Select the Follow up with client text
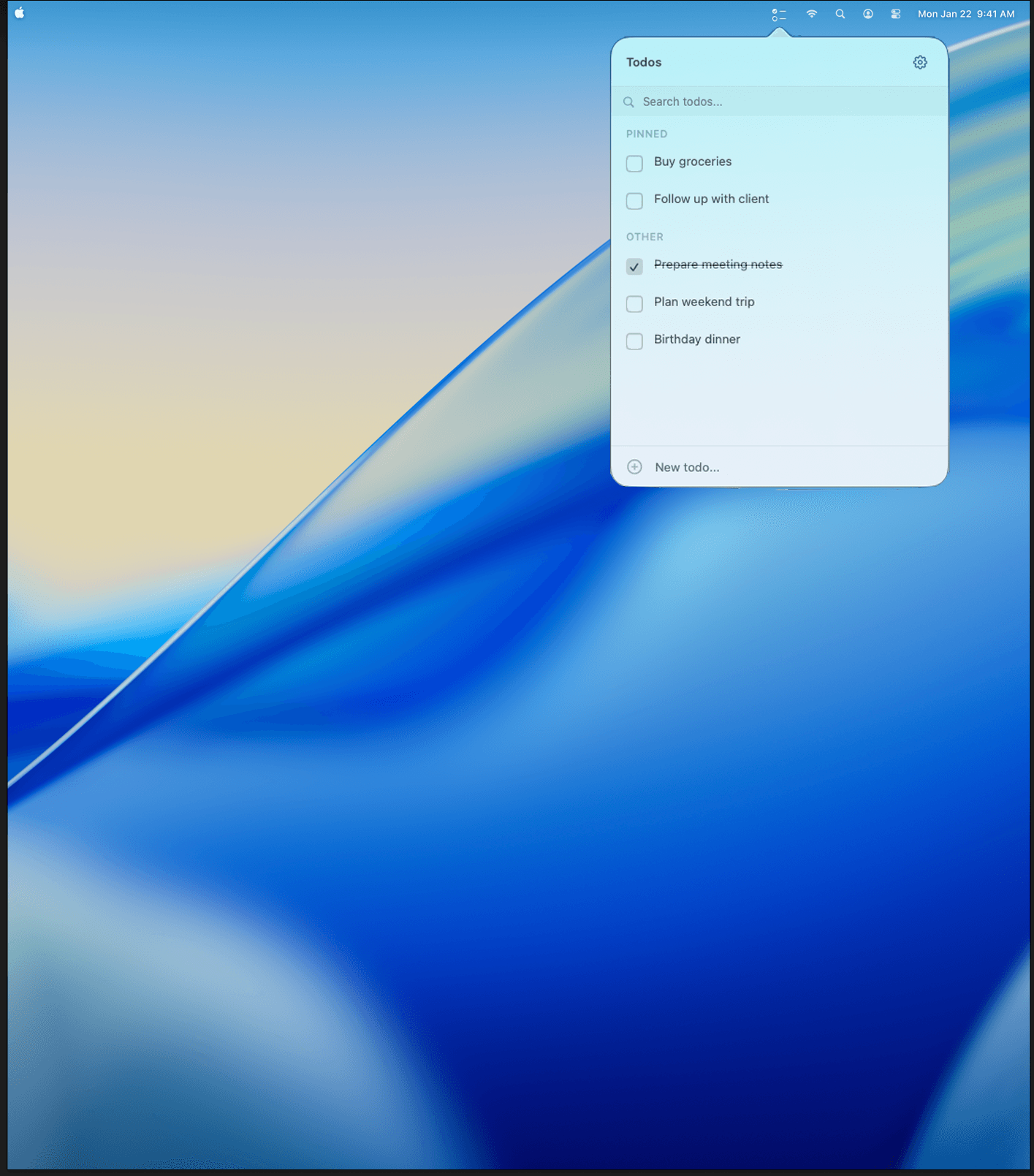 tap(711, 199)
